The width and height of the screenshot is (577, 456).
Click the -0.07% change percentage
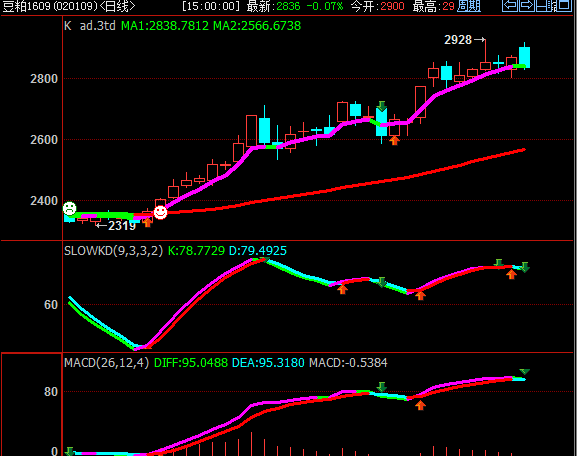click(x=325, y=6)
